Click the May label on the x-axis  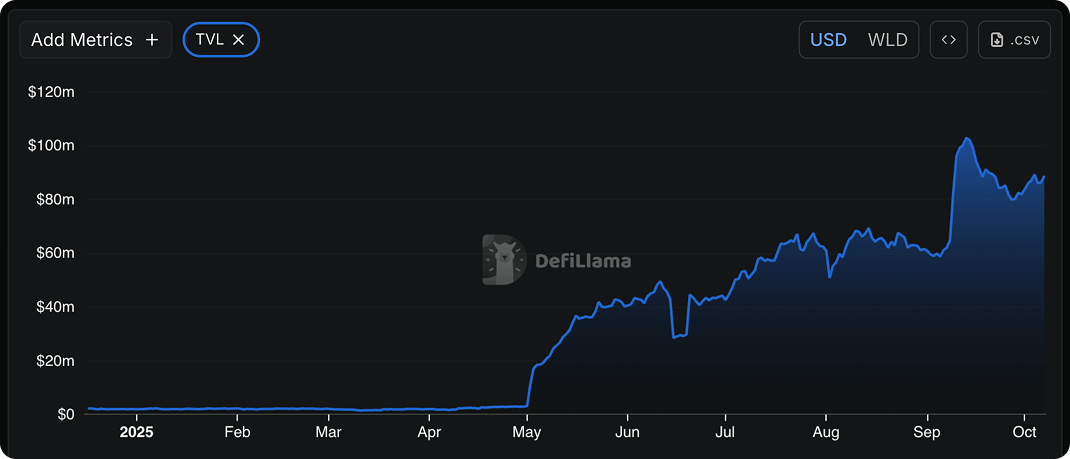[x=526, y=432]
